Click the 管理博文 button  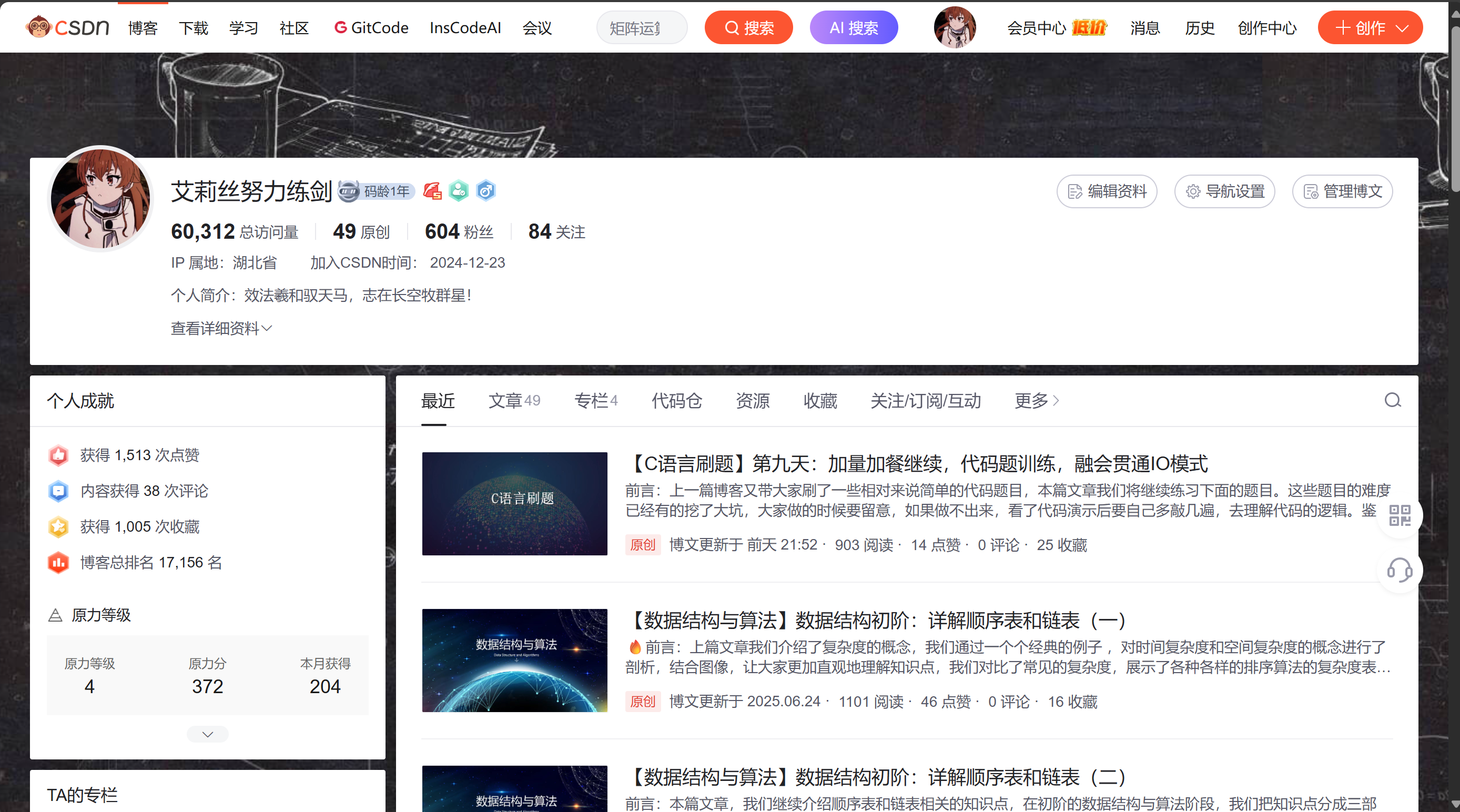click(x=1342, y=191)
